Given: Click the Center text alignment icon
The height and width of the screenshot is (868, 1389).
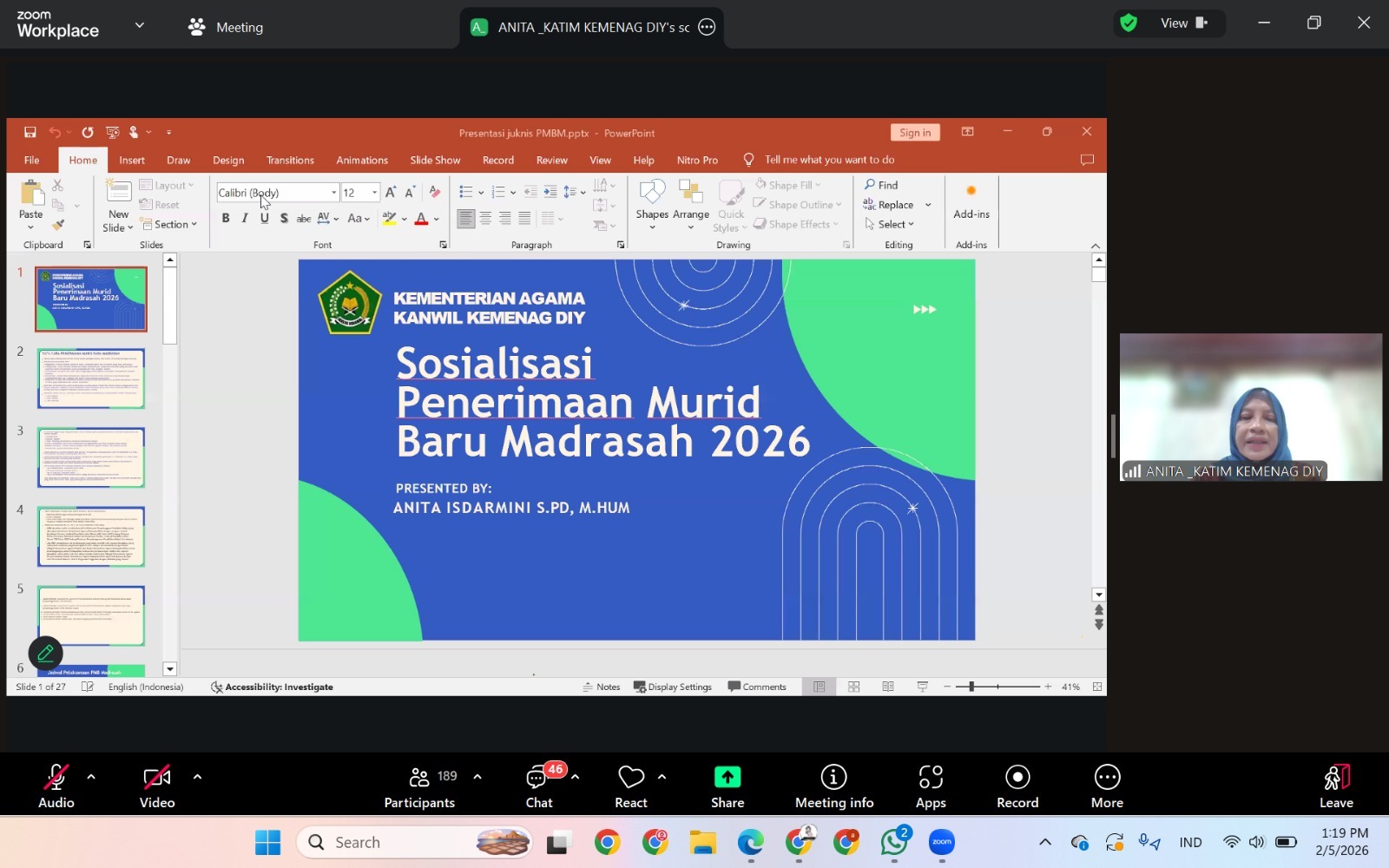Looking at the screenshot, I should point(484,218).
